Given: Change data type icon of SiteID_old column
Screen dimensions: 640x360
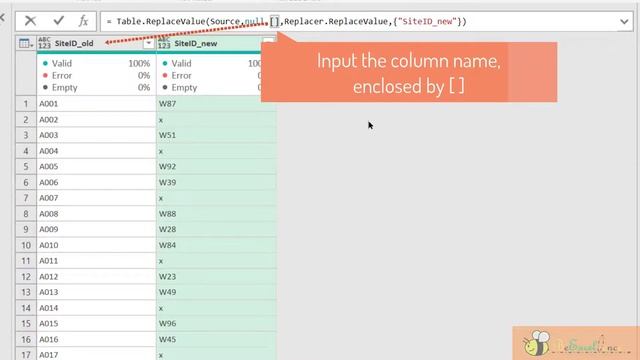Looking at the screenshot, I should click(44, 43).
